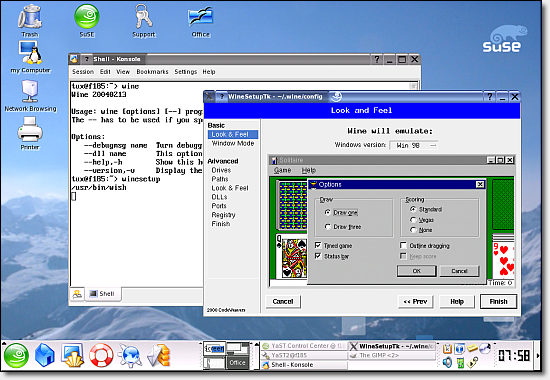Image resolution: width=550 pixels, height=380 pixels.
Task: Click the WineSetupTk Cancel button
Action: point(283,301)
